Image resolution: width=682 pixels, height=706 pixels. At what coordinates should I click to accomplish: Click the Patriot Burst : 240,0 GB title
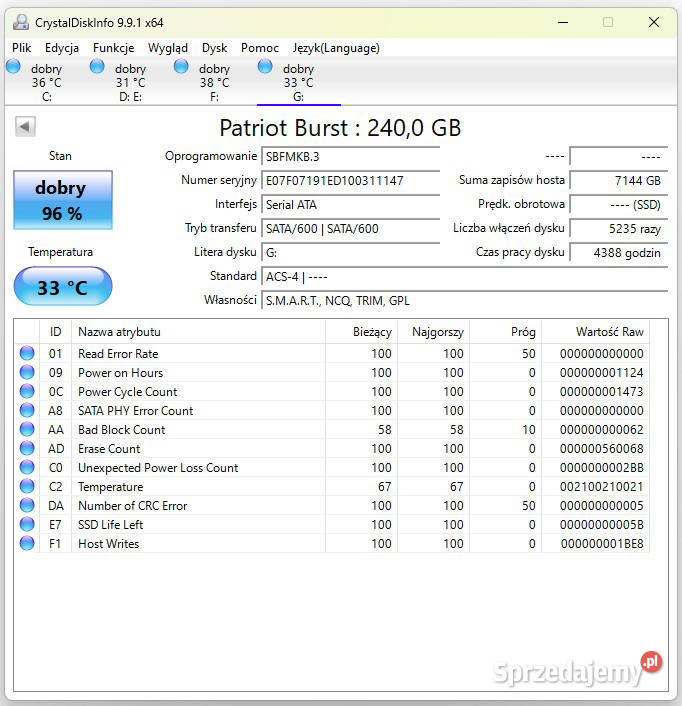pyautogui.click(x=340, y=127)
